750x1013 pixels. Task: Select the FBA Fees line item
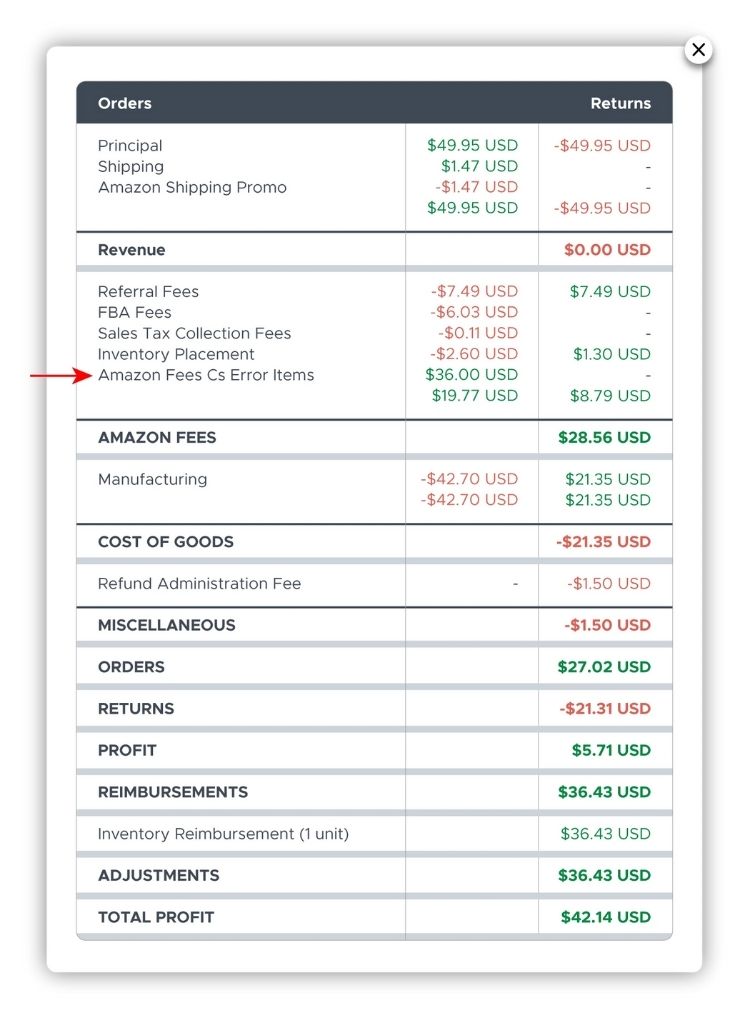pos(135,313)
